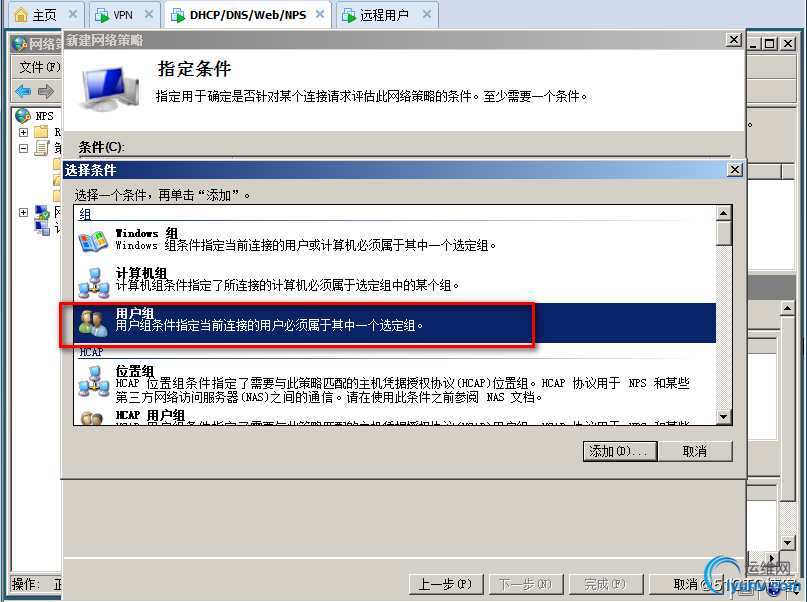Click the conditions list scrollbar down arrow
The width and height of the screenshot is (807, 602).
[x=724, y=417]
